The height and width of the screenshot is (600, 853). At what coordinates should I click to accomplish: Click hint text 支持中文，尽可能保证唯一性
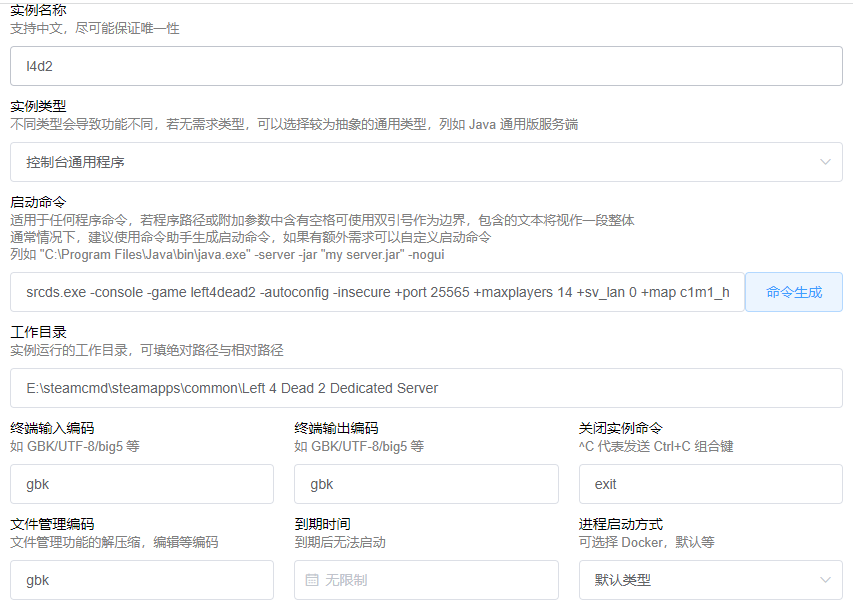(95, 28)
